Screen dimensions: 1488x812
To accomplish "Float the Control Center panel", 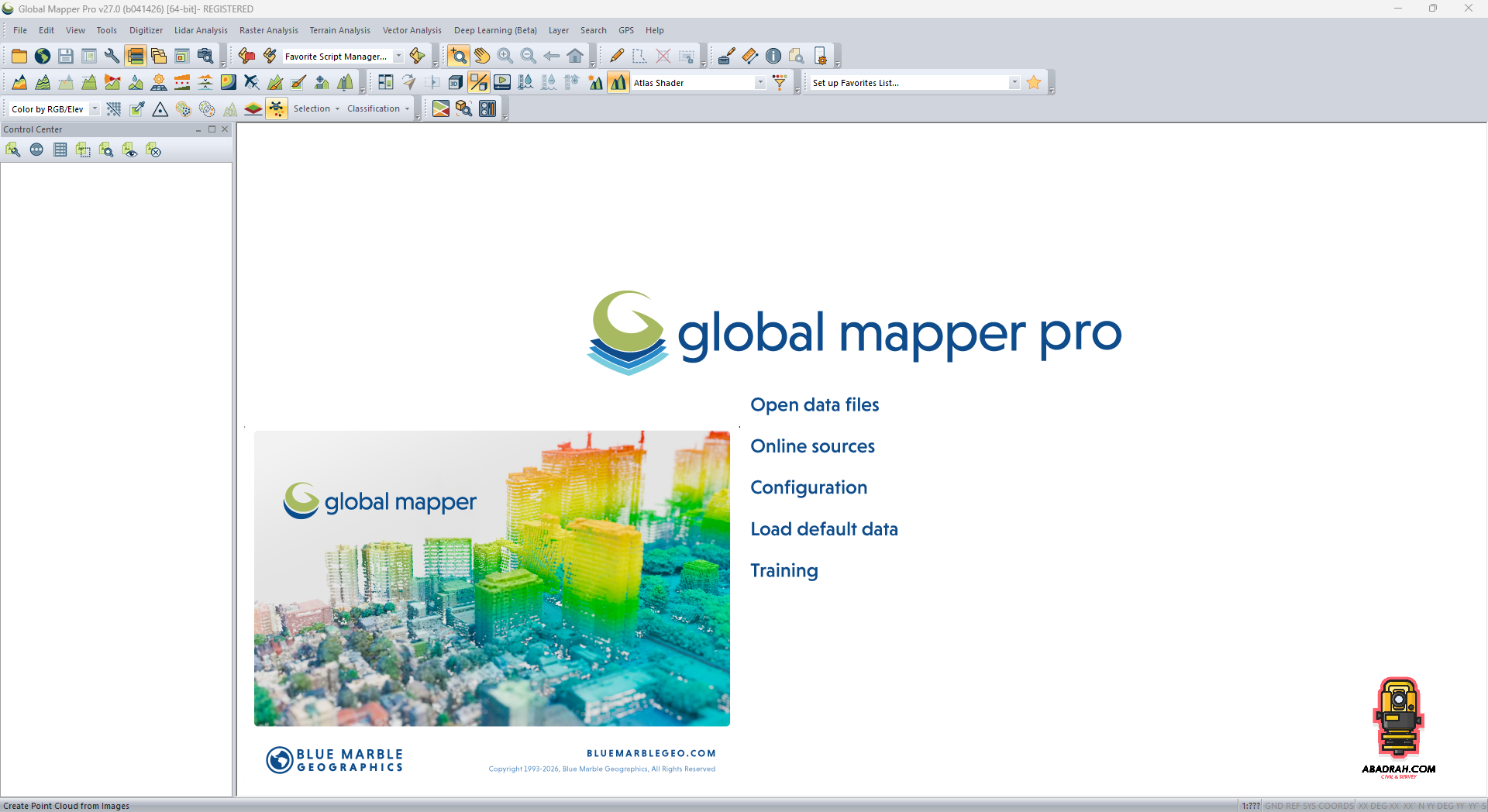I will click(212, 129).
